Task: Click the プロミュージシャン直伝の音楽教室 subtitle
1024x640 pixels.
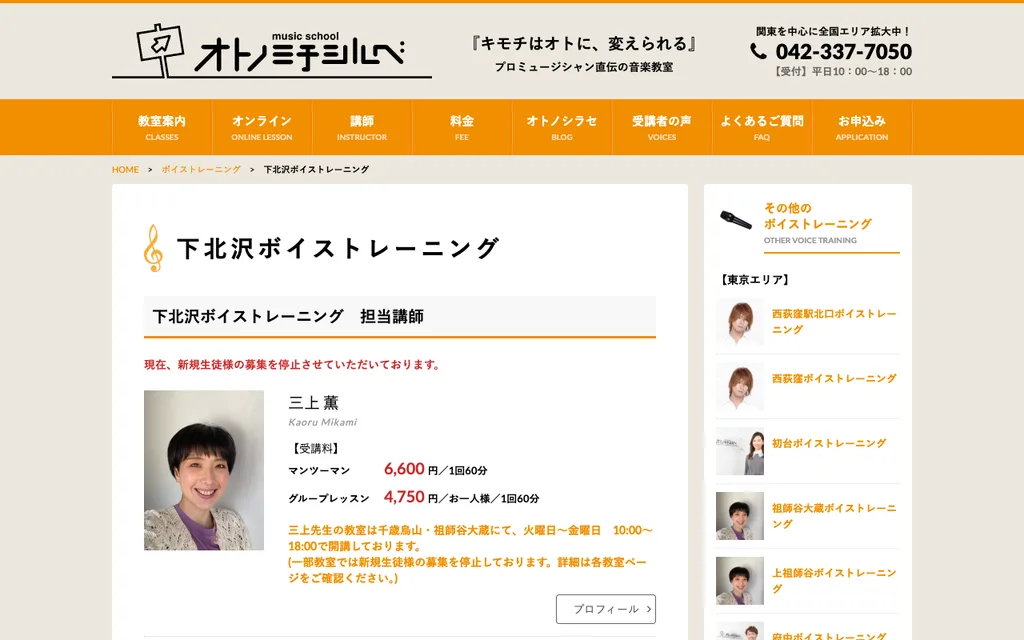Action: click(x=584, y=67)
